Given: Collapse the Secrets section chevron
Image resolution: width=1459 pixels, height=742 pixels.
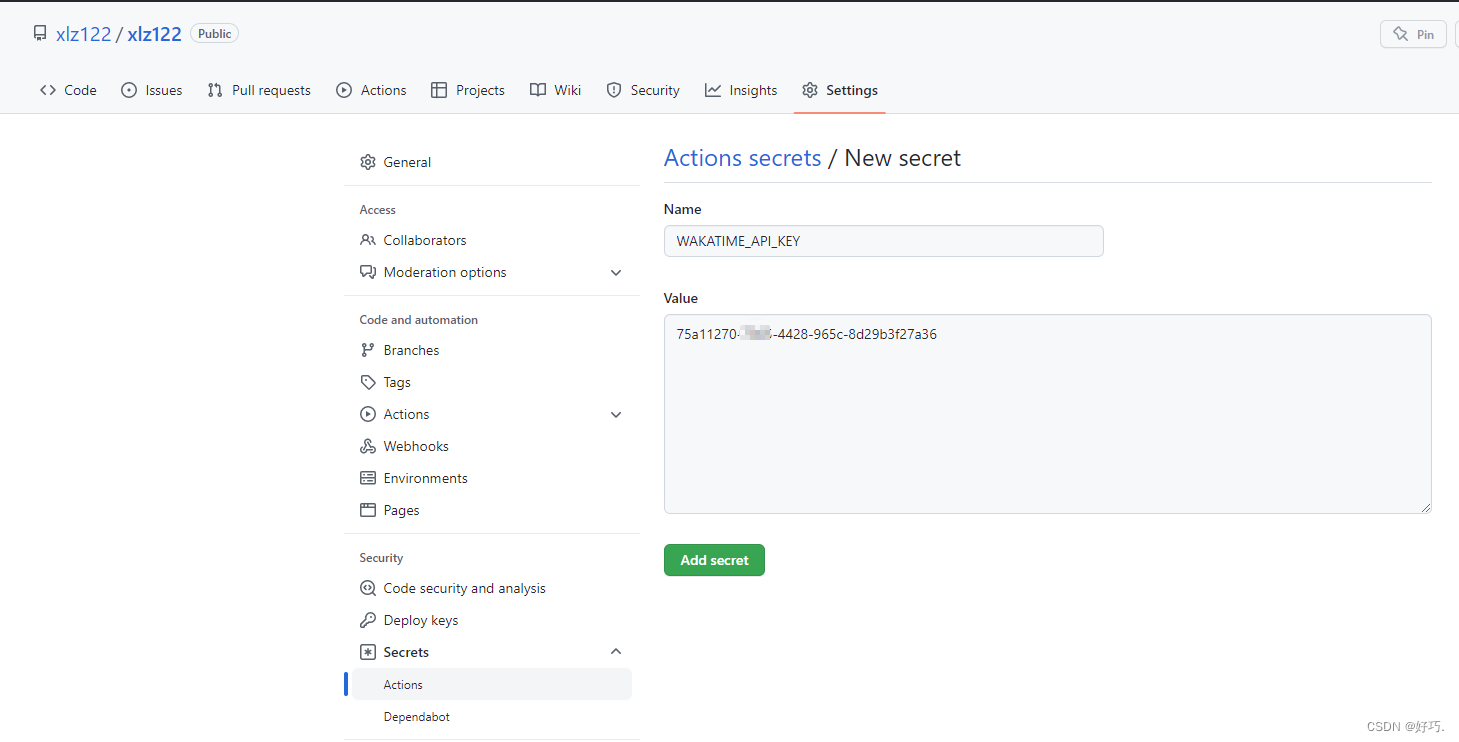Looking at the screenshot, I should 616,652.
